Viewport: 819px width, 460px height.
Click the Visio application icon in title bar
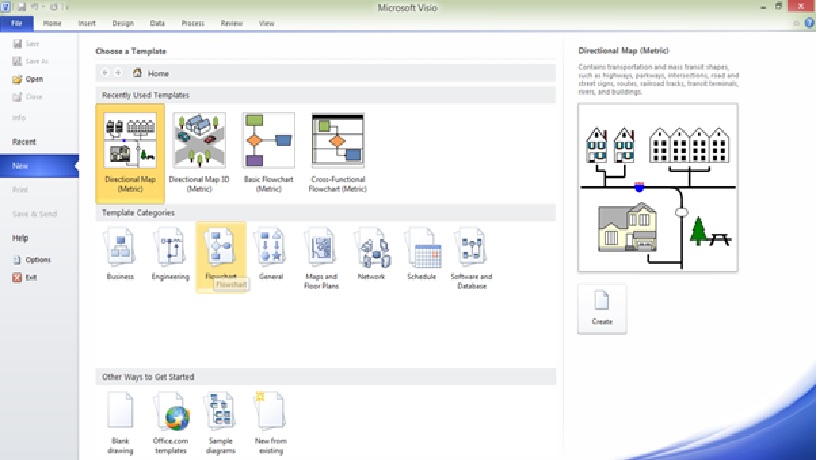(6, 7)
